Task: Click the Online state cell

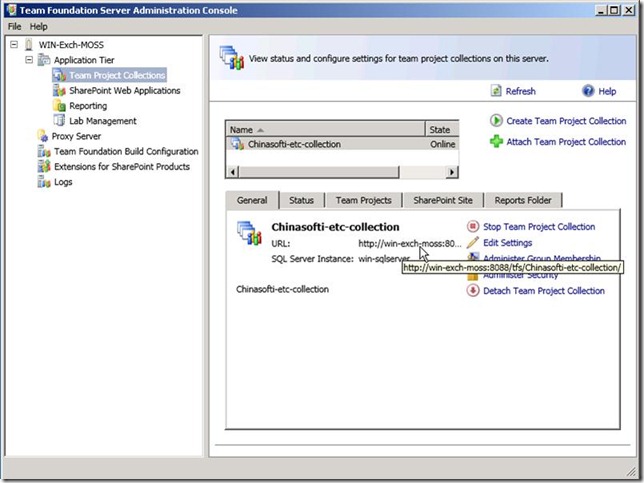Action: 442,144
